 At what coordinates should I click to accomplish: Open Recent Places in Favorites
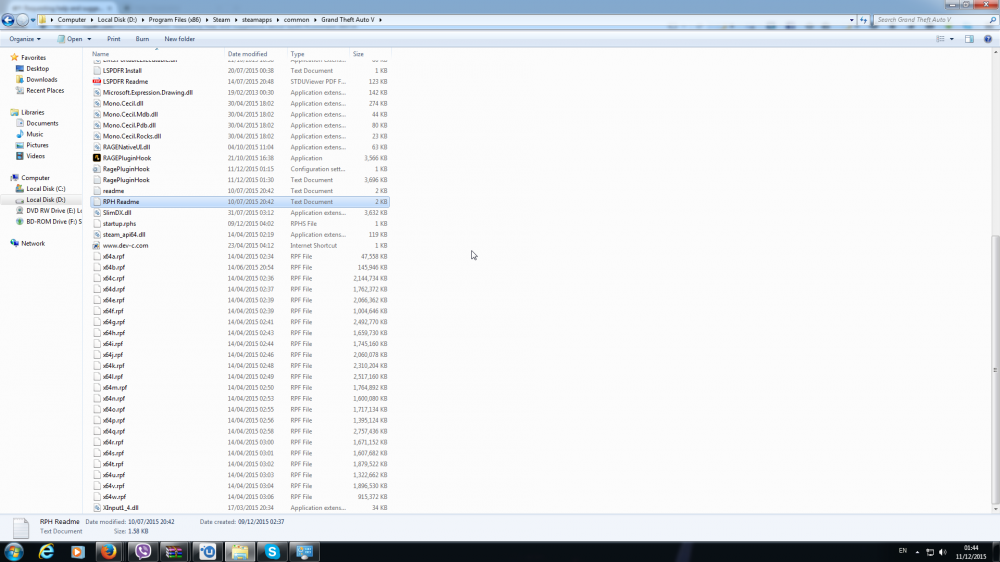point(45,91)
